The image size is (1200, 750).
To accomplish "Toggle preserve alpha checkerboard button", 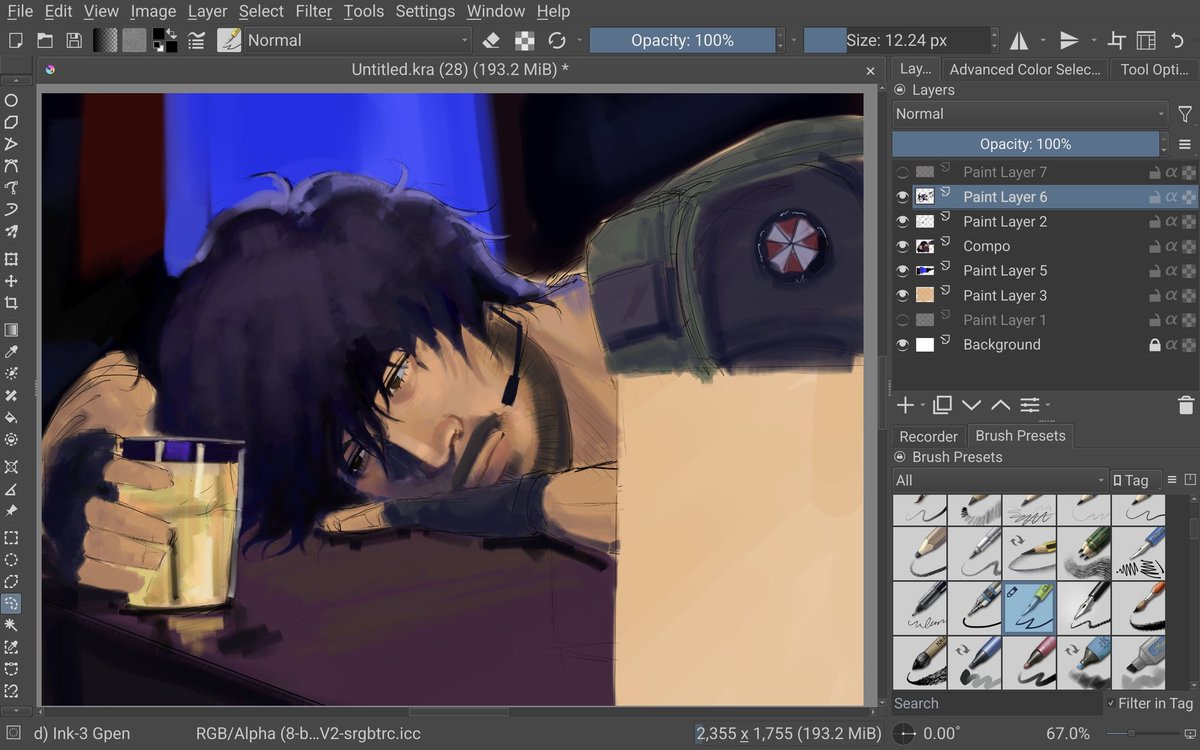I will pyautogui.click(x=524, y=40).
